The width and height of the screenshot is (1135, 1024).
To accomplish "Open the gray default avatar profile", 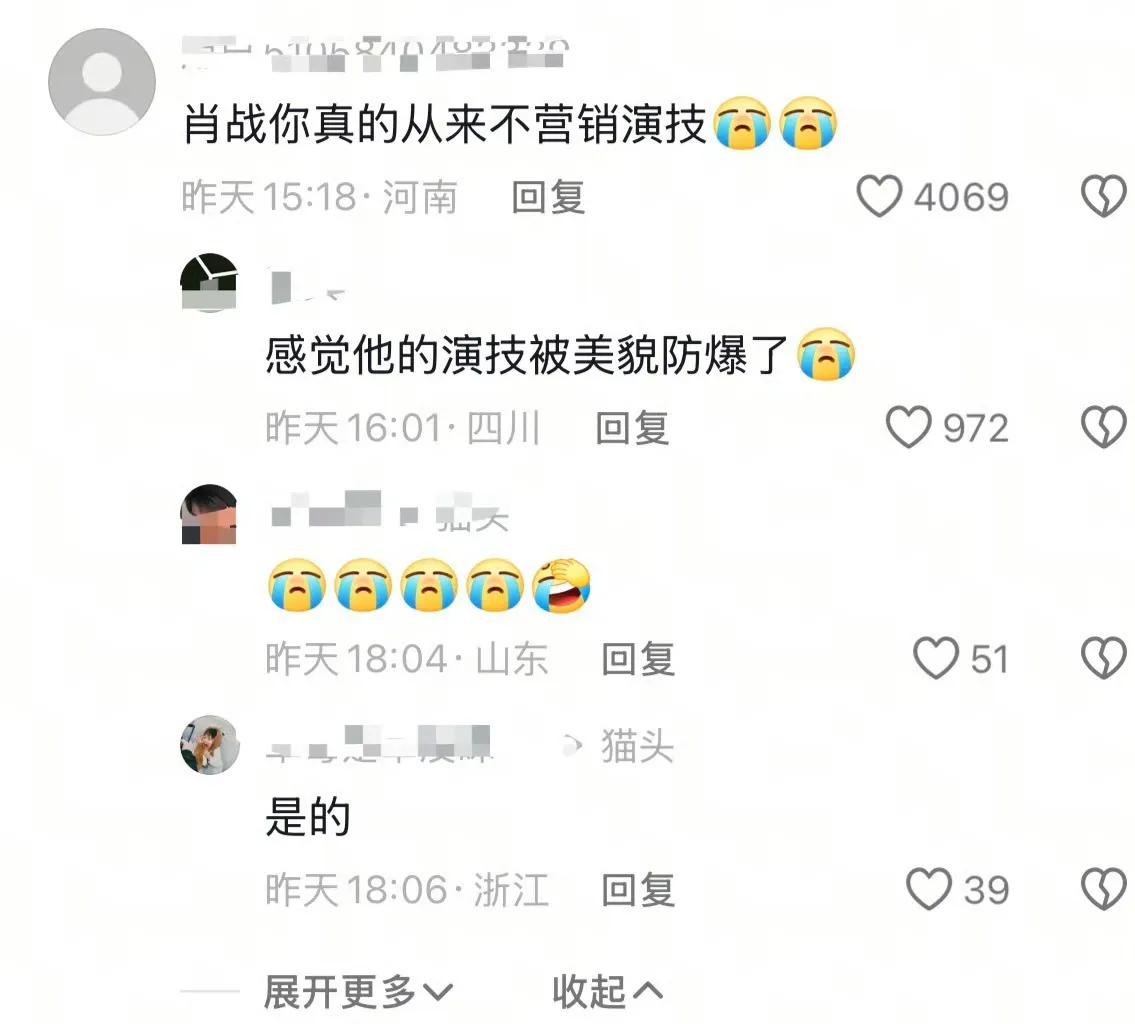I will 102,82.
